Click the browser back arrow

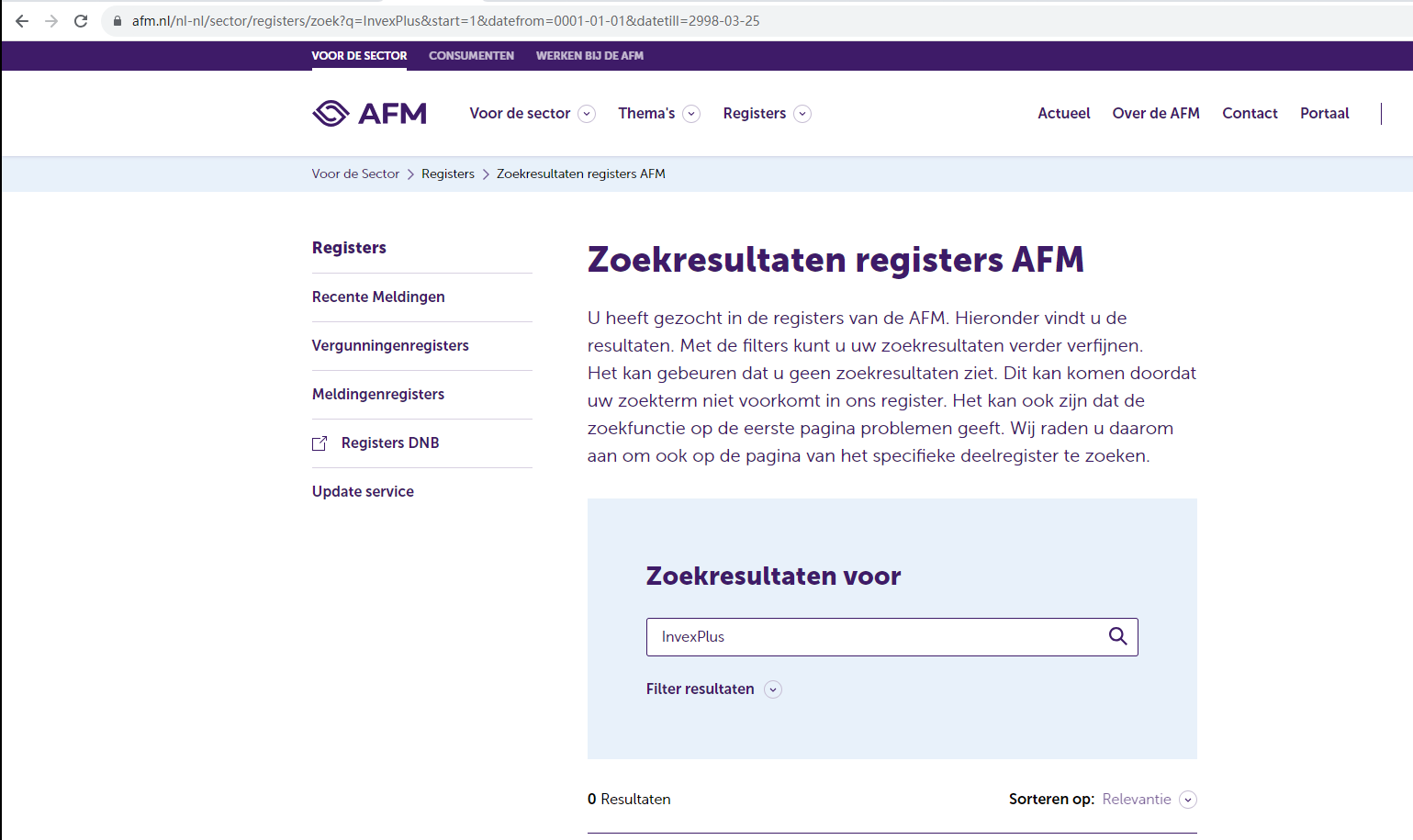[x=22, y=21]
